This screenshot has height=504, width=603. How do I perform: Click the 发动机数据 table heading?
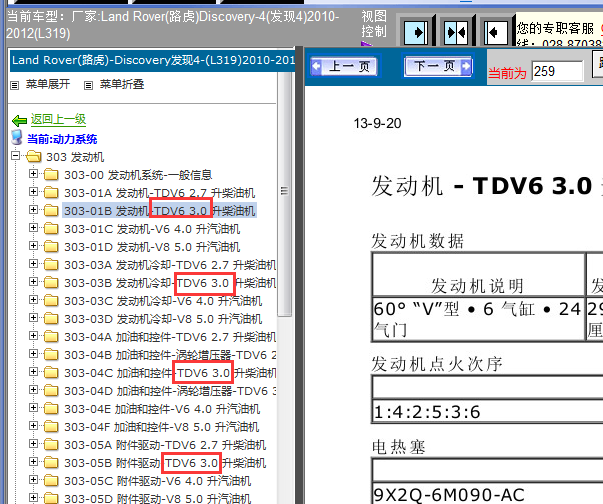click(417, 241)
